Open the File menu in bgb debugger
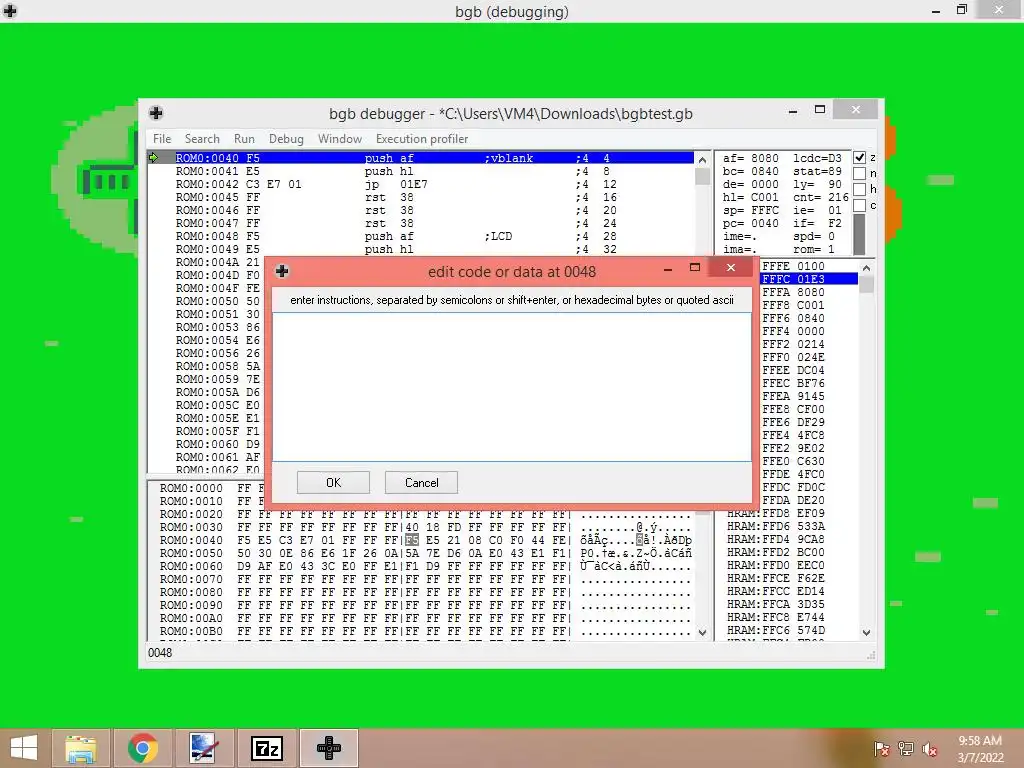The height and width of the screenshot is (768, 1024). [x=161, y=138]
